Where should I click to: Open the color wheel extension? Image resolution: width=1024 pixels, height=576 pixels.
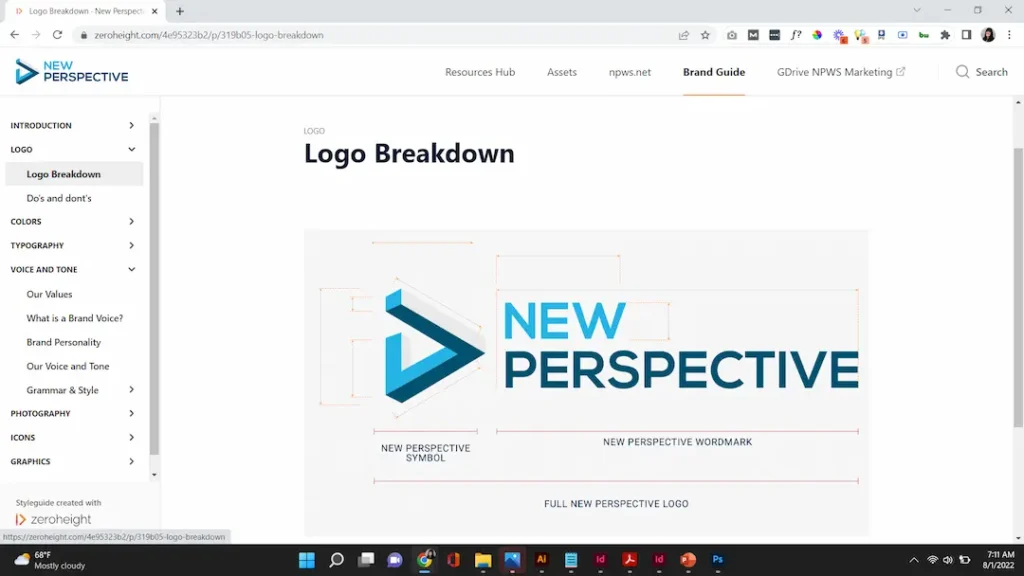pyautogui.click(x=817, y=35)
